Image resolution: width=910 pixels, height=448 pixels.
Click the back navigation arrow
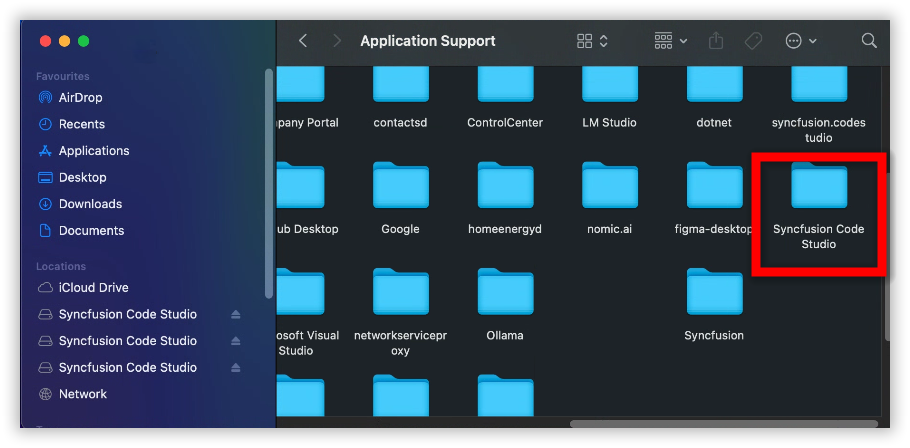point(303,41)
